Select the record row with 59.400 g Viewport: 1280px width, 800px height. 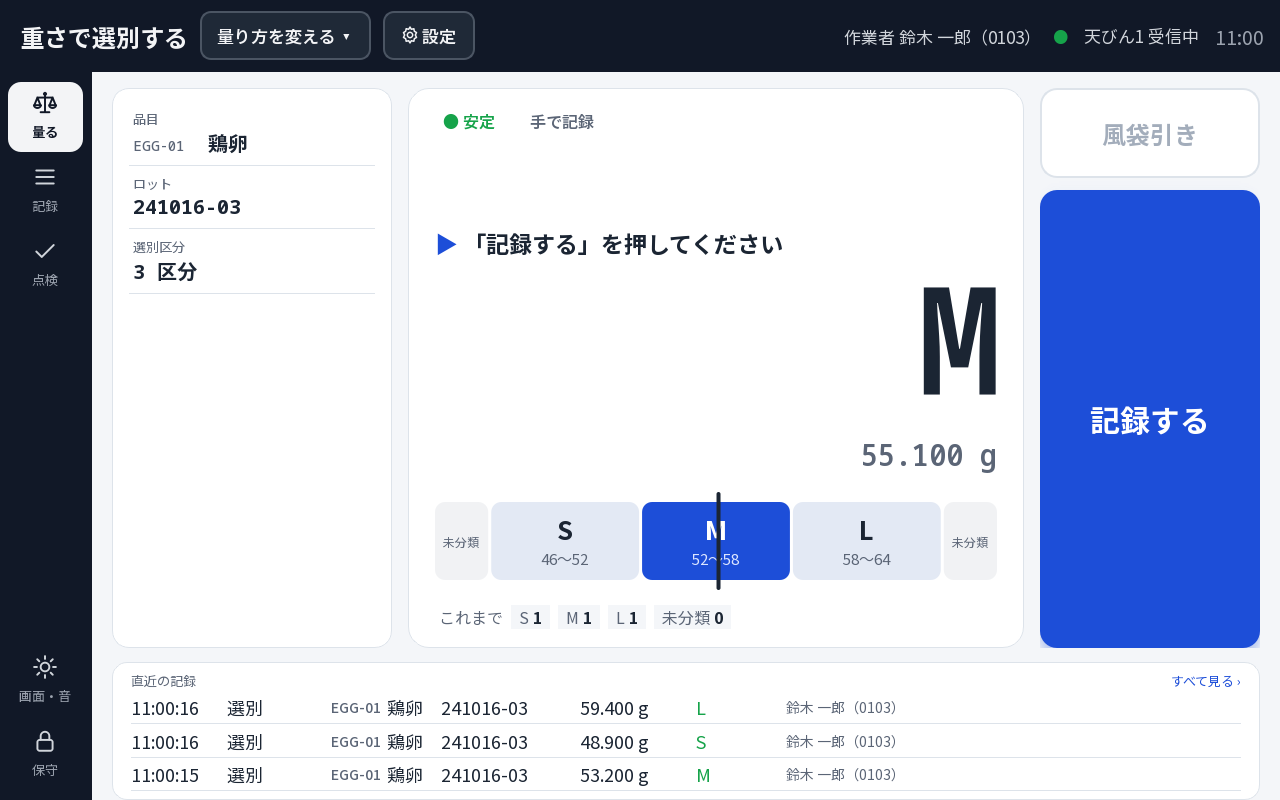click(686, 708)
